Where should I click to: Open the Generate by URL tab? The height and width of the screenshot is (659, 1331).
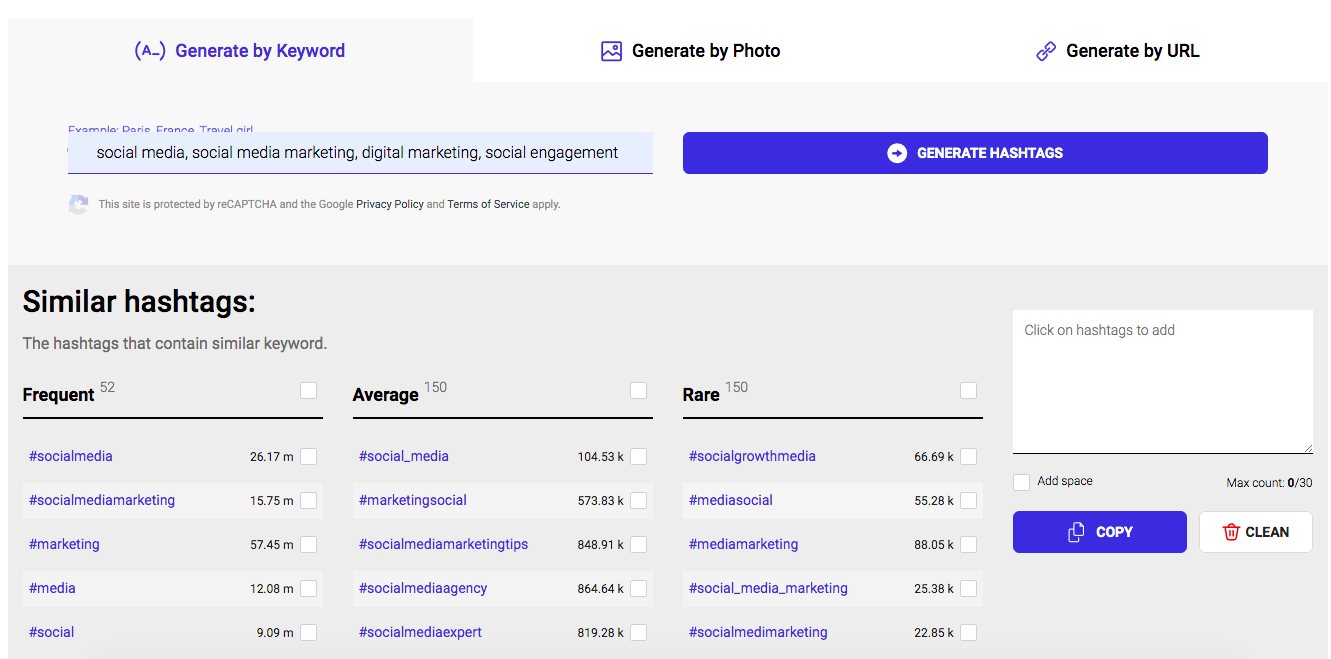tap(1132, 51)
